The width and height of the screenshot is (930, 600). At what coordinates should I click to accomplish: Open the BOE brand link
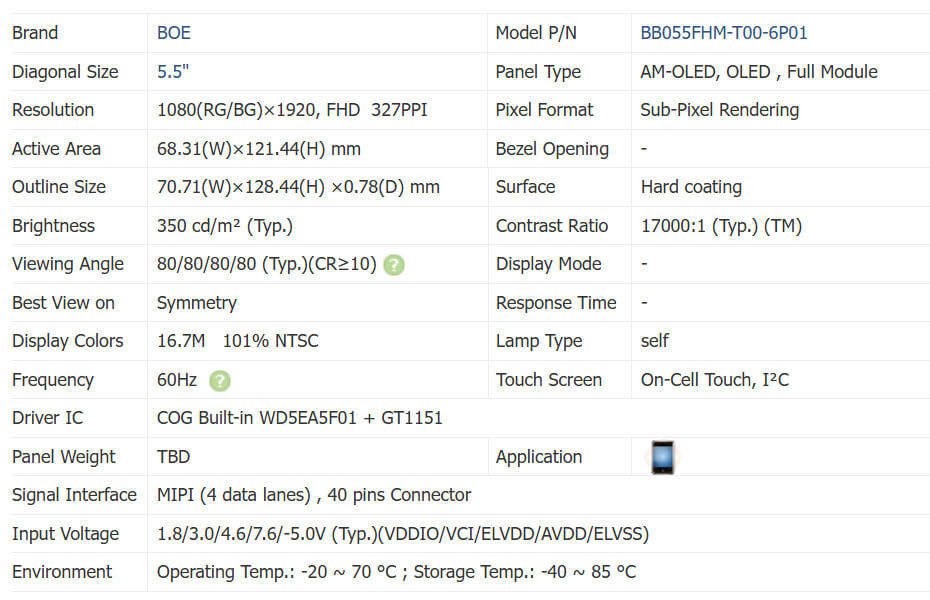click(174, 33)
